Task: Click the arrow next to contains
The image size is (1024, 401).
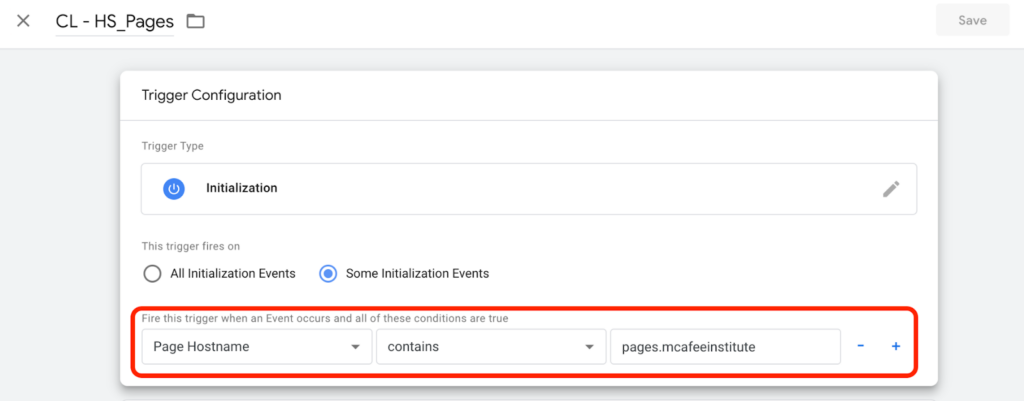Action: [x=590, y=347]
